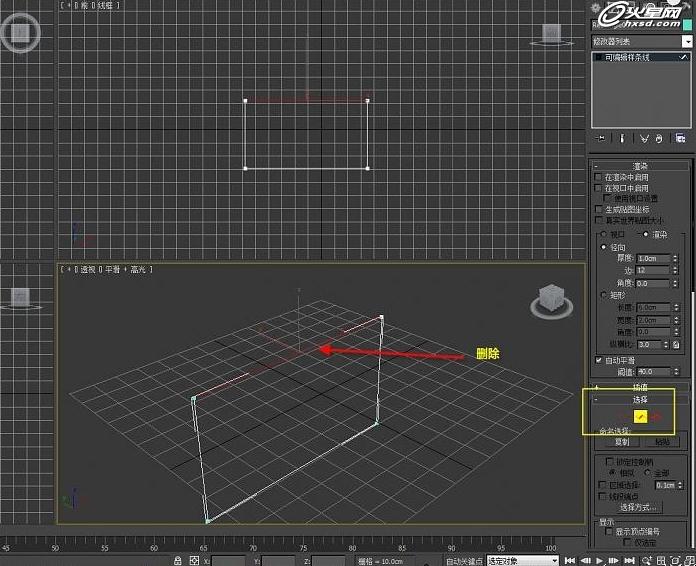Click the Pin Stack icon
This screenshot has width=696, height=566.
601,138
